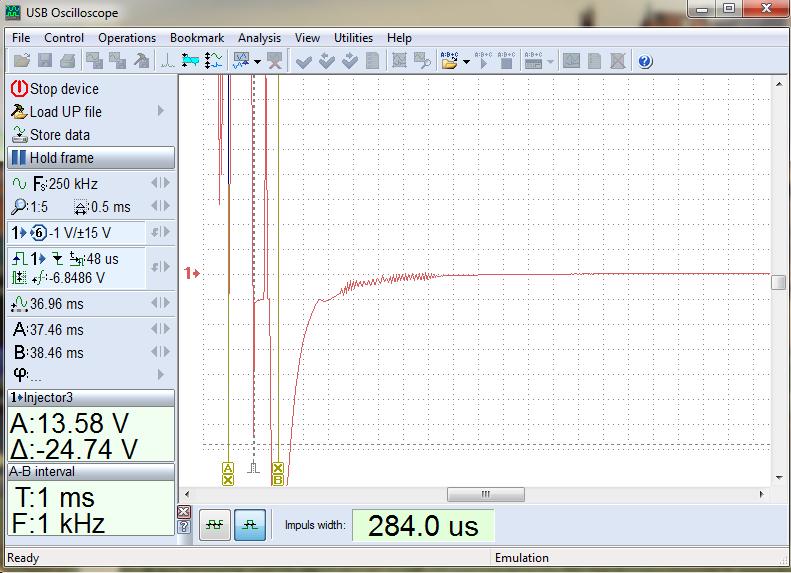The image size is (791, 573).
Task: Click Stop device
Action: (x=64, y=89)
